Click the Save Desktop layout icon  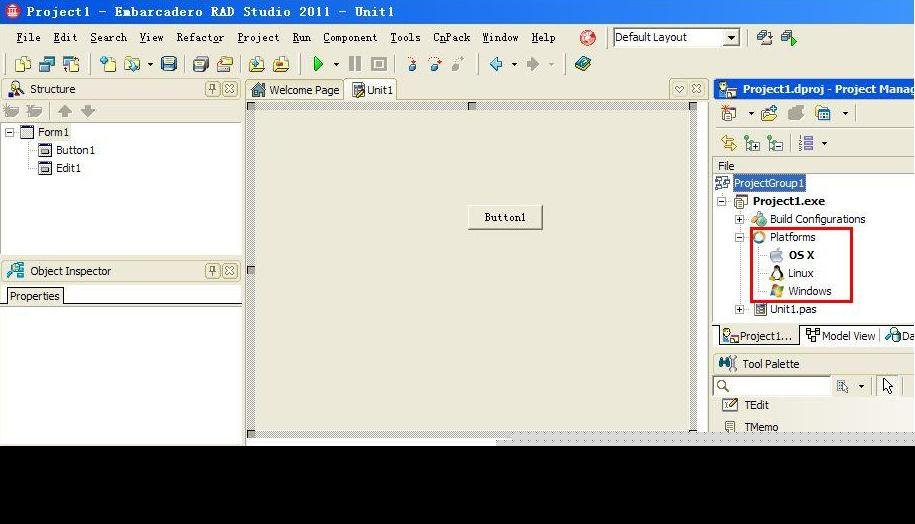[765, 38]
